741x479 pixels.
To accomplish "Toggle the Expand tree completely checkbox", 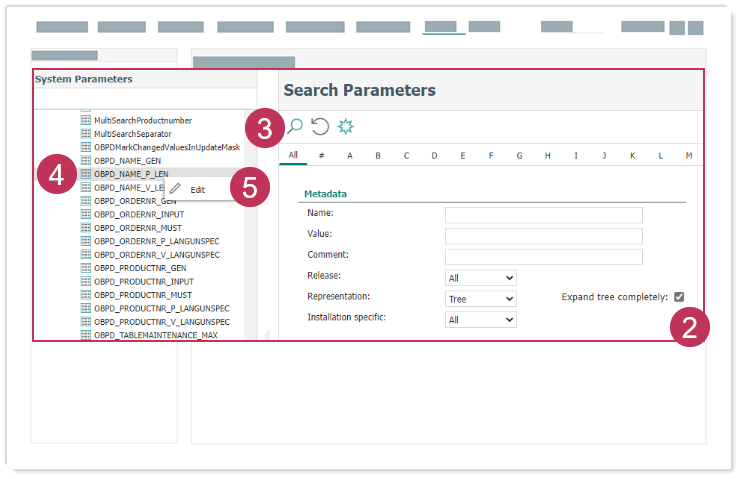I will click(x=679, y=297).
